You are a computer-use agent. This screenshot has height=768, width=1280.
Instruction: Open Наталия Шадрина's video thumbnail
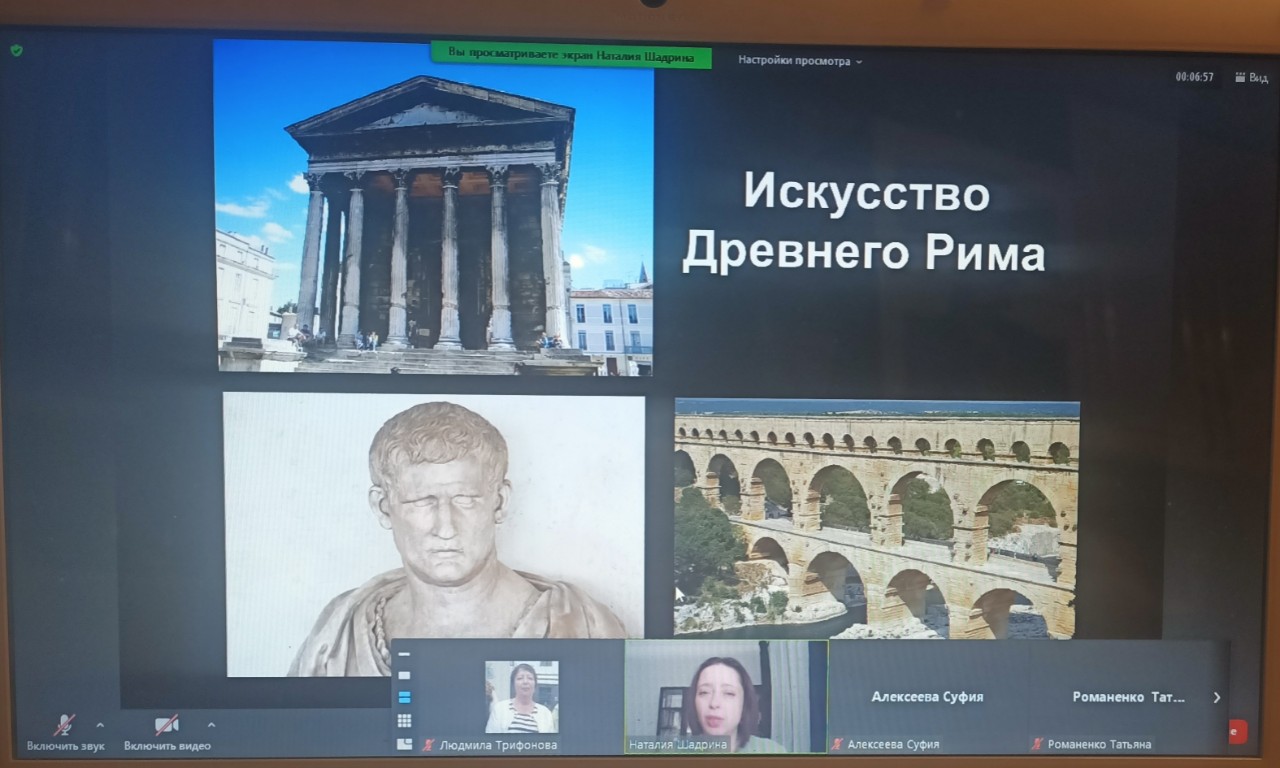click(x=725, y=697)
